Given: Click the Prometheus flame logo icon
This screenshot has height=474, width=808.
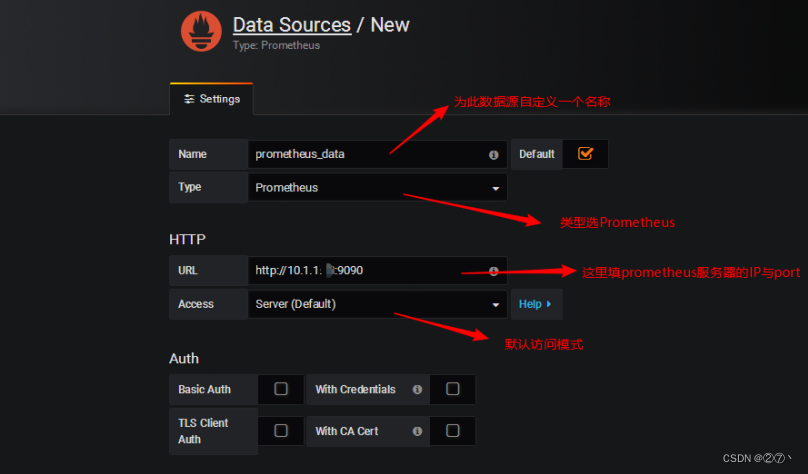Looking at the screenshot, I should (x=201, y=31).
